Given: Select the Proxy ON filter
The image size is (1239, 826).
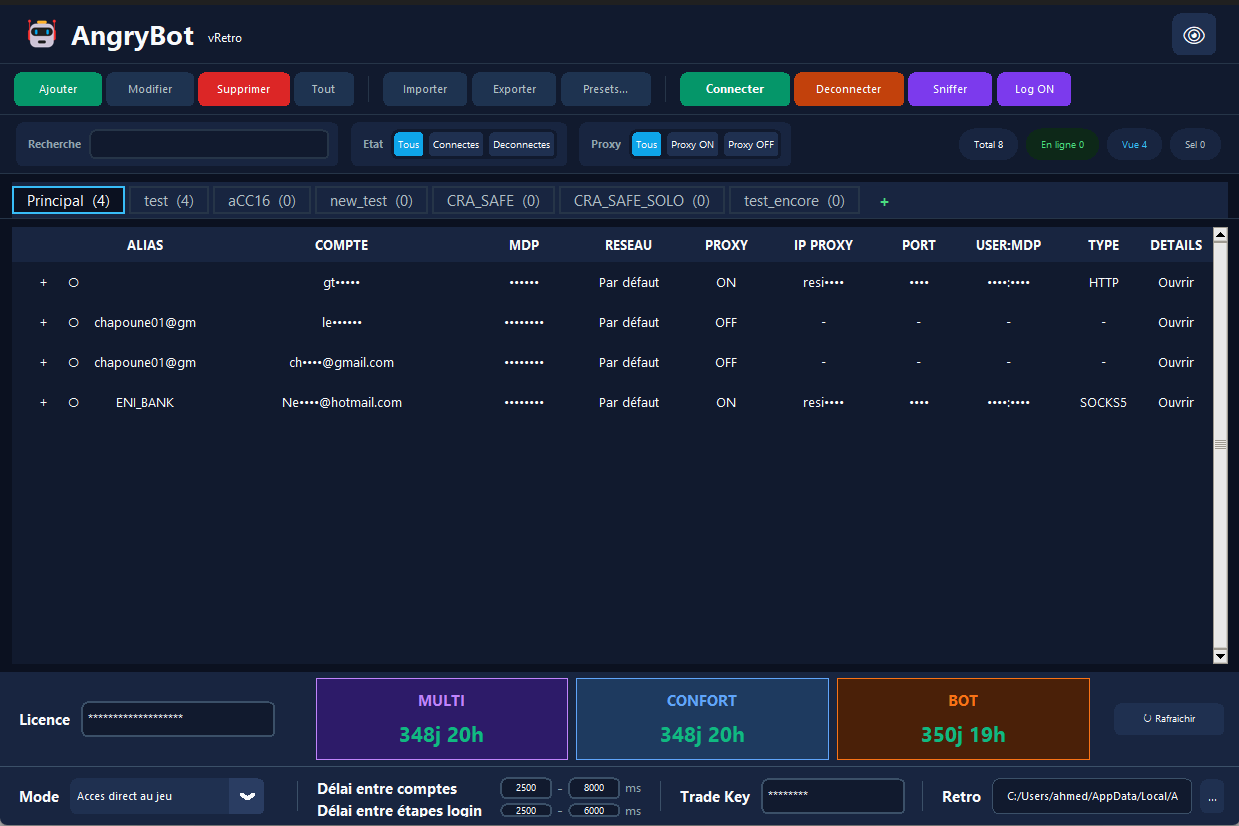Looking at the screenshot, I should (x=692, y=145).
